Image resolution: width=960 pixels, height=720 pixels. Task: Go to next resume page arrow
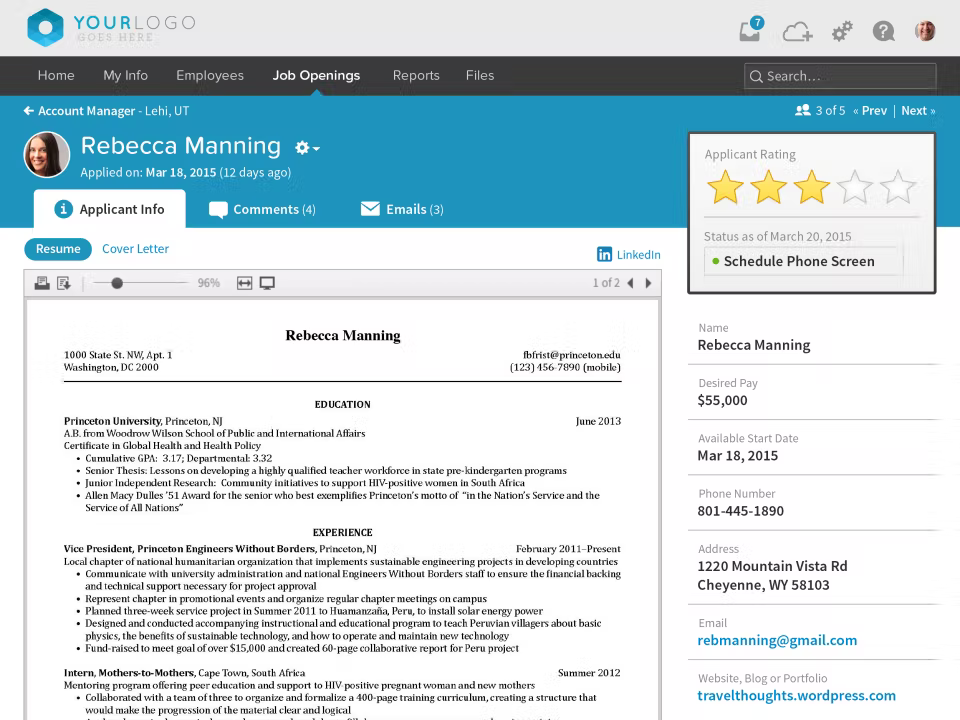pyautogui.click(x=647, y=283)
